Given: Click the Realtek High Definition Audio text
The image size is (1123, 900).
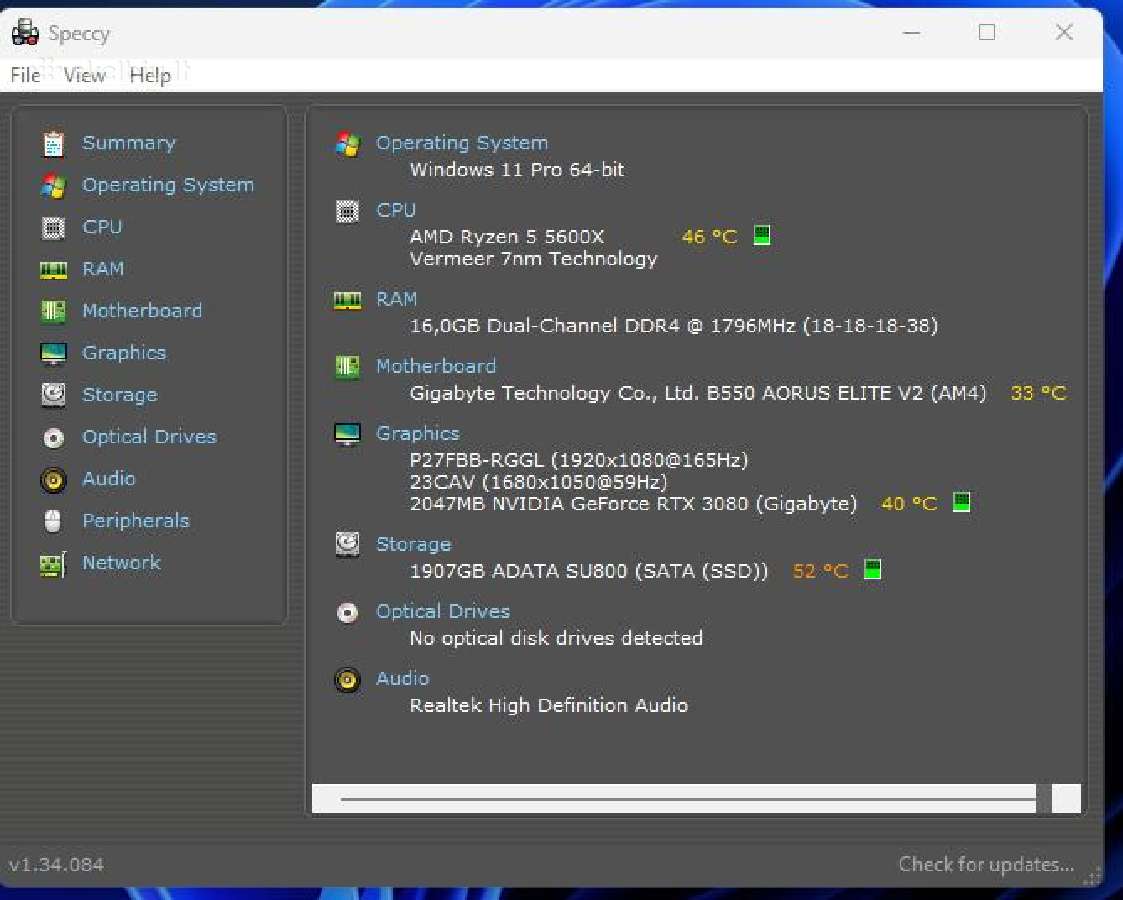Looking at the screenshot, I should 549,705.
